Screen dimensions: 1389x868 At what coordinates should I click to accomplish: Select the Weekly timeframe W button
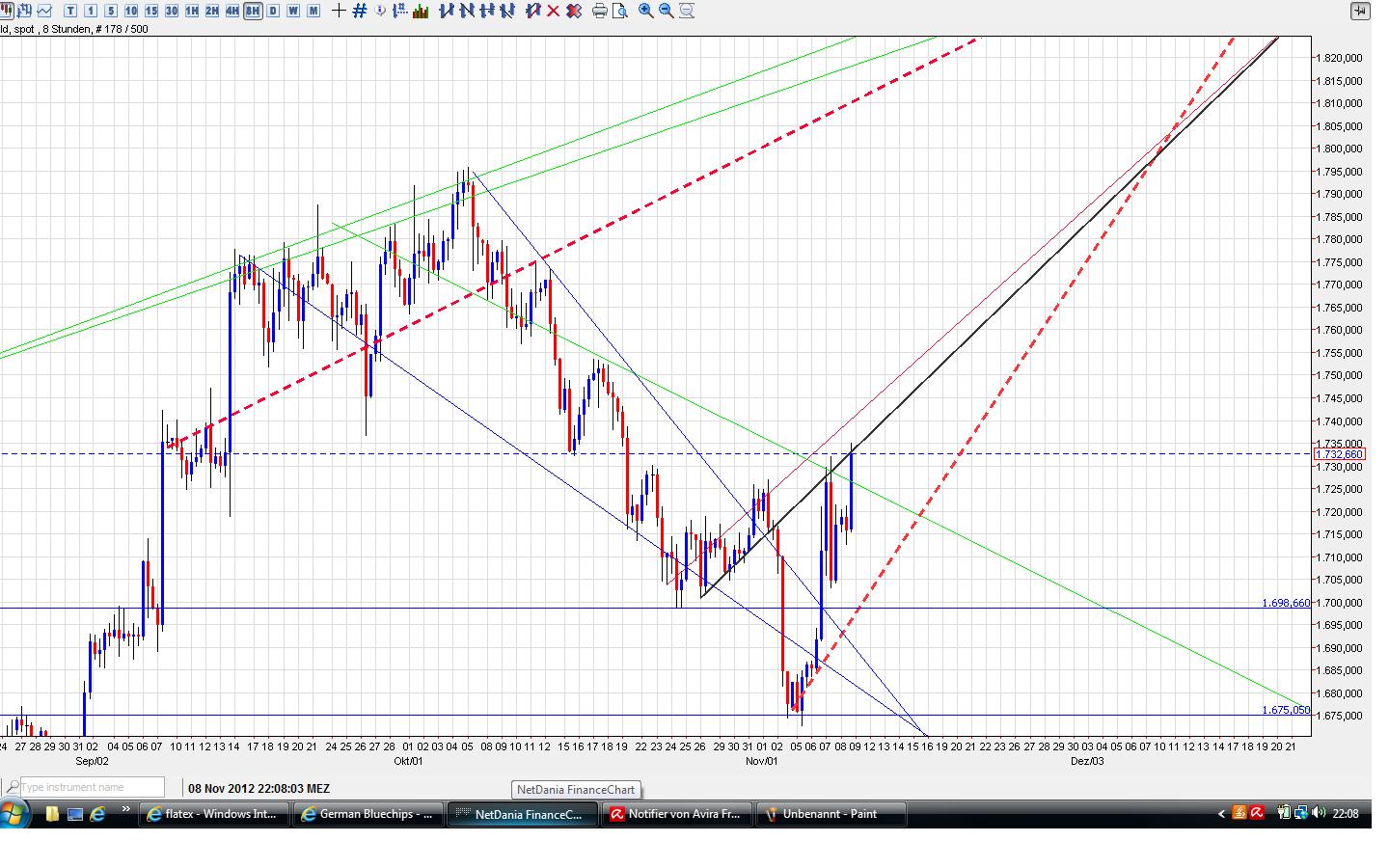coord(290,11)
